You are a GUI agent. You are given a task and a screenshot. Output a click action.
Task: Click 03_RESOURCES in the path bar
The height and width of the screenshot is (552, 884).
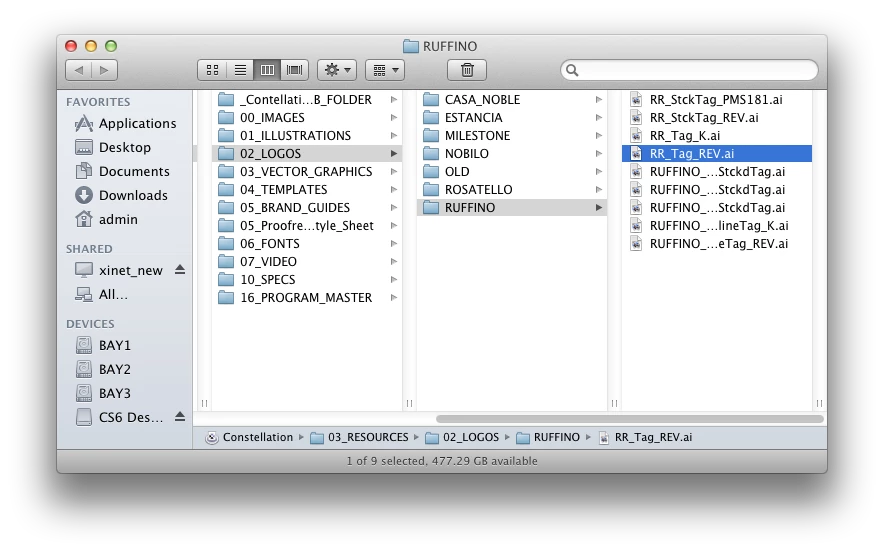[360, 438]
